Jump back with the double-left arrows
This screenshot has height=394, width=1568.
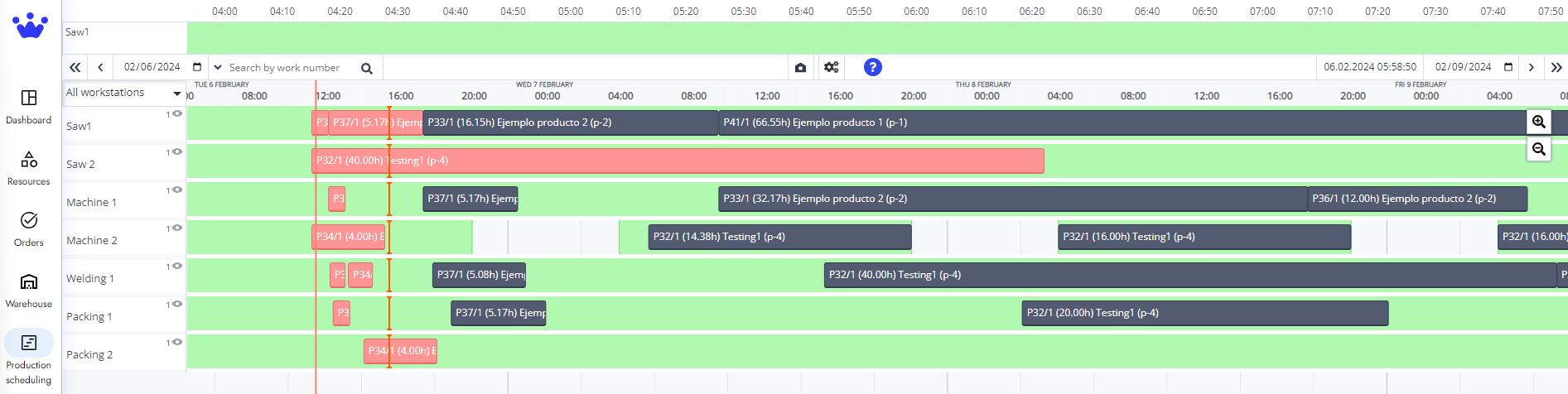[75, 67]
